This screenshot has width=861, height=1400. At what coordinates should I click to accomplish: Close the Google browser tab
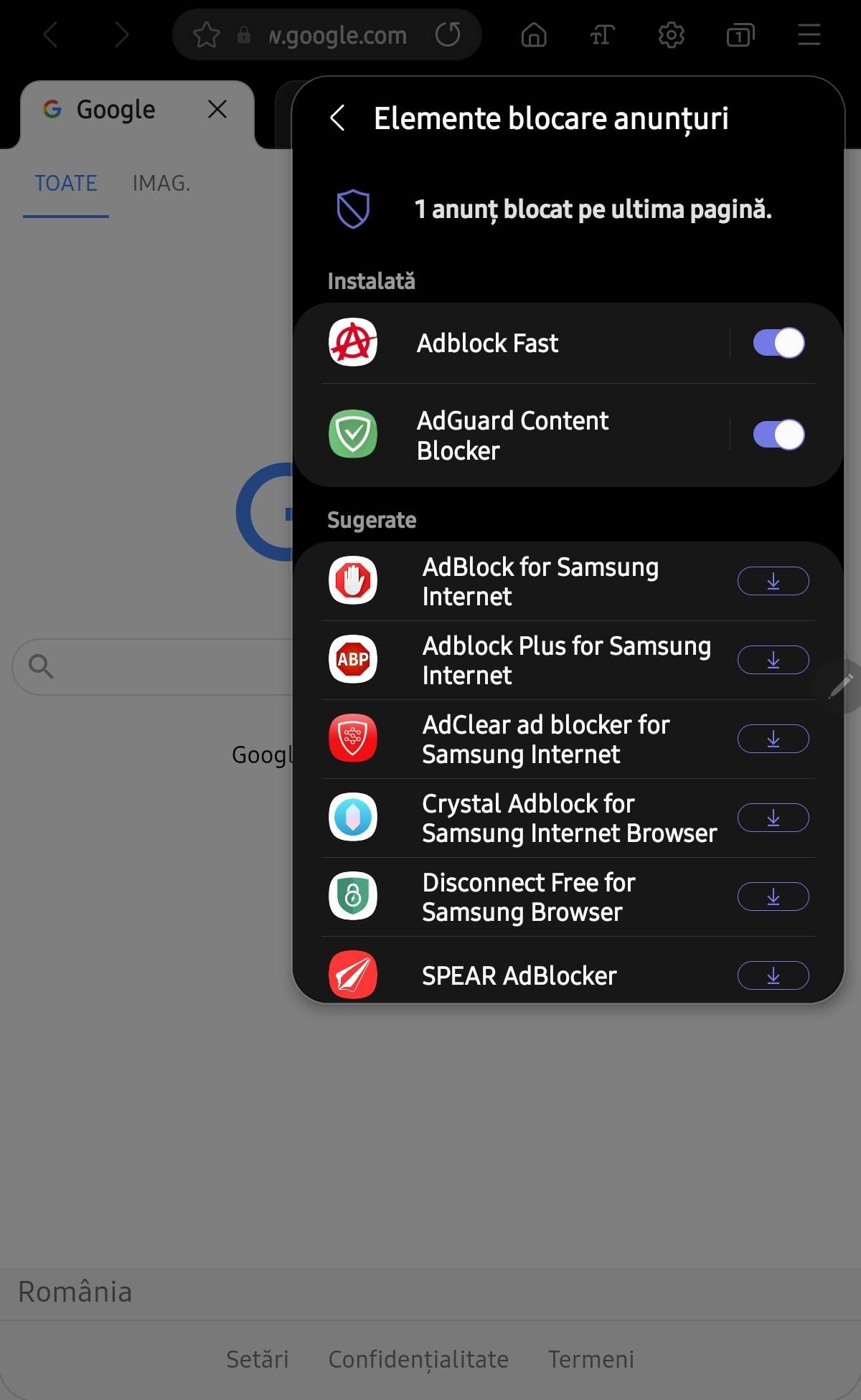click(x=217, y=109)
